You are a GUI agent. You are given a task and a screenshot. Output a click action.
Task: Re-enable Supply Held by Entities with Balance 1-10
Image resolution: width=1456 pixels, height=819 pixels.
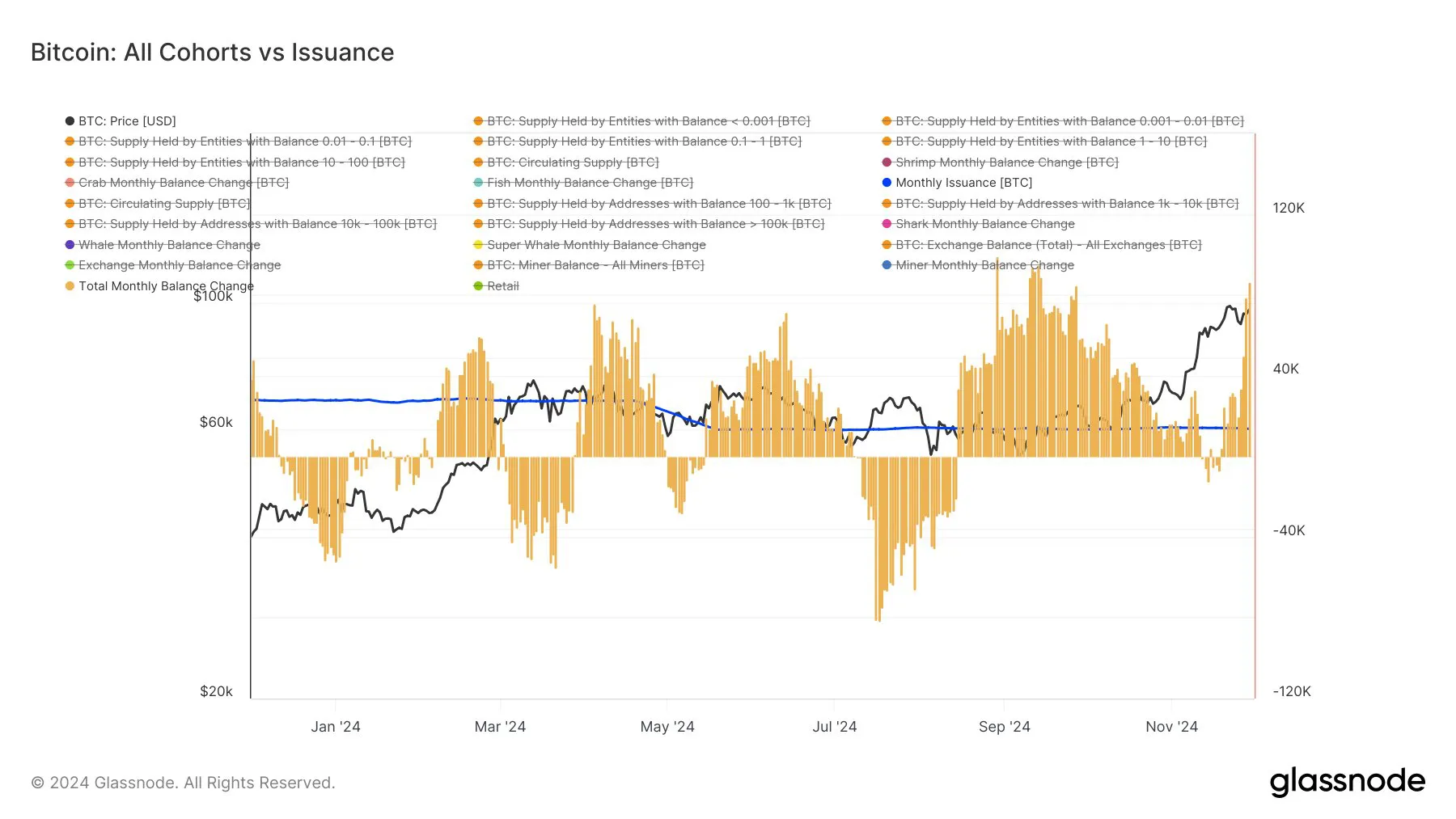pyautogui.click(x=1043, y=141)
